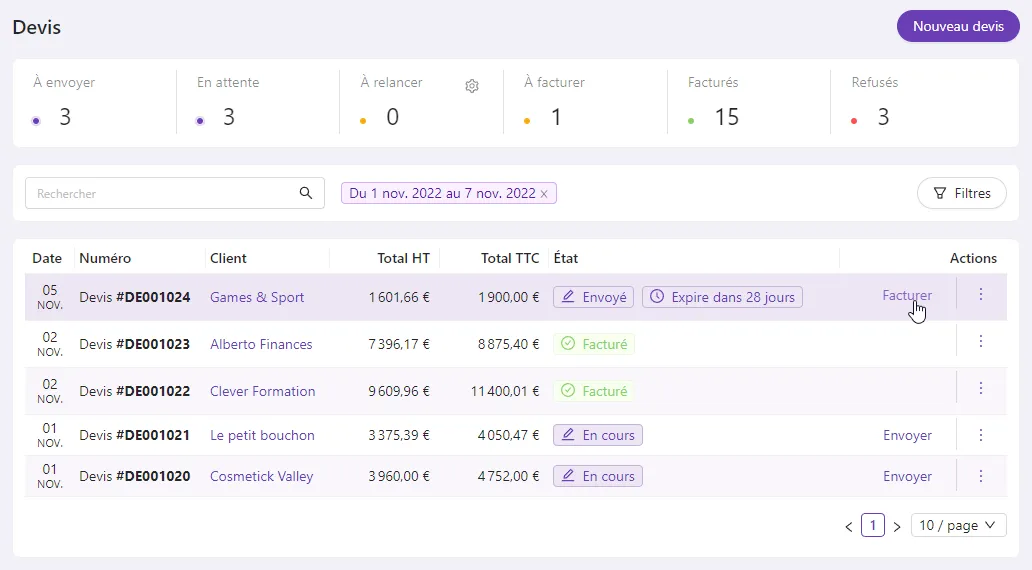Viewport: 1032px width, 570px height.
Task: Select the À envoyer status tab
Action: (95, 103)
